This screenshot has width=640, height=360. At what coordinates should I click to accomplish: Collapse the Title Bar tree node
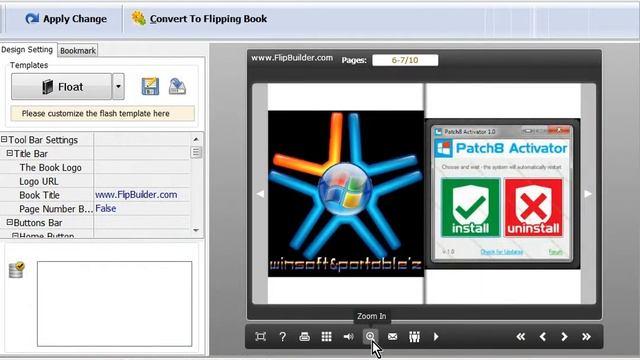coord(9,153)
